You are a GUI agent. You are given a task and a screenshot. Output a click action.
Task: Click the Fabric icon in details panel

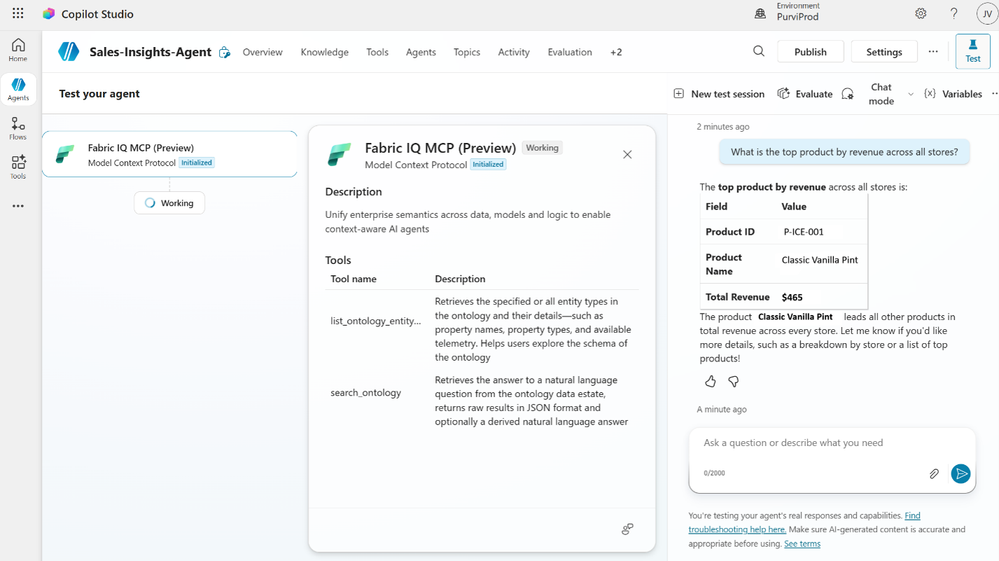[339, 155]
